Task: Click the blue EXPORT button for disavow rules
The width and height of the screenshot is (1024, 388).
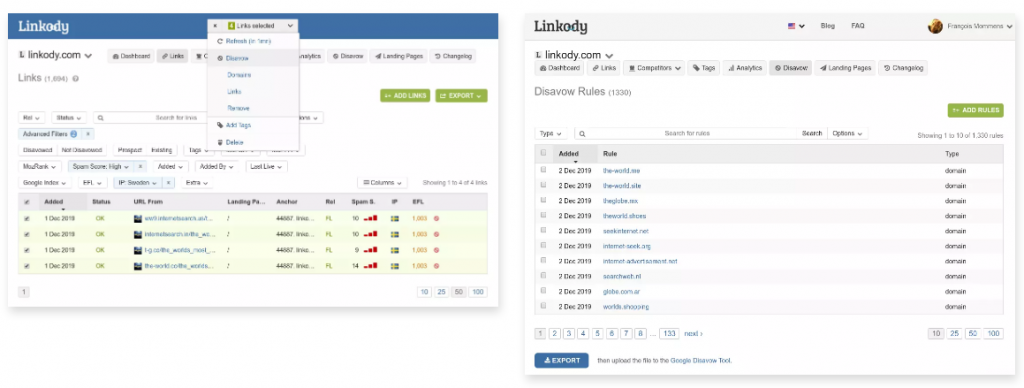Action: [x=561, y=361]
